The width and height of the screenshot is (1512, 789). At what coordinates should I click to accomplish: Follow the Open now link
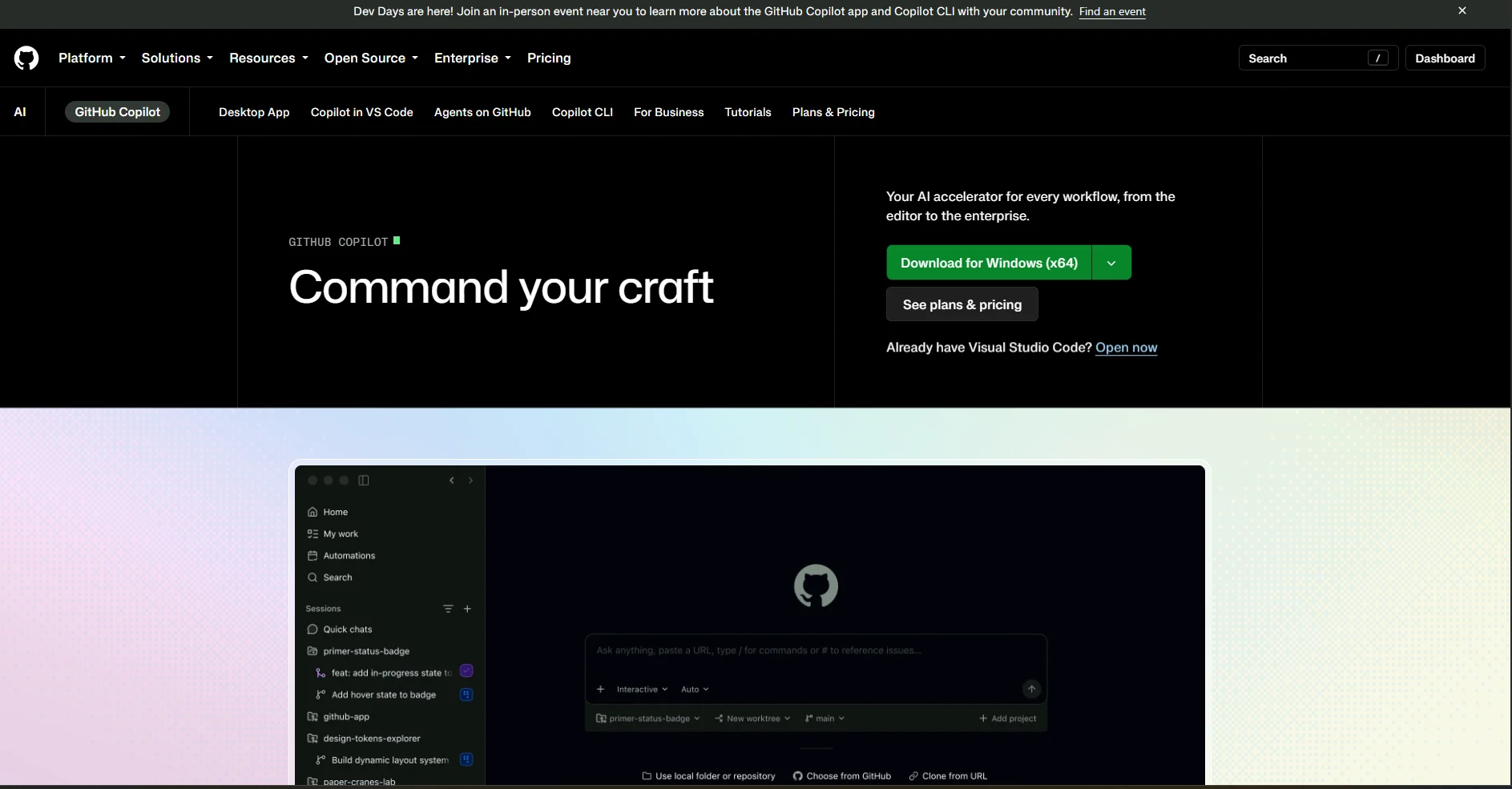coord(1127,348)
